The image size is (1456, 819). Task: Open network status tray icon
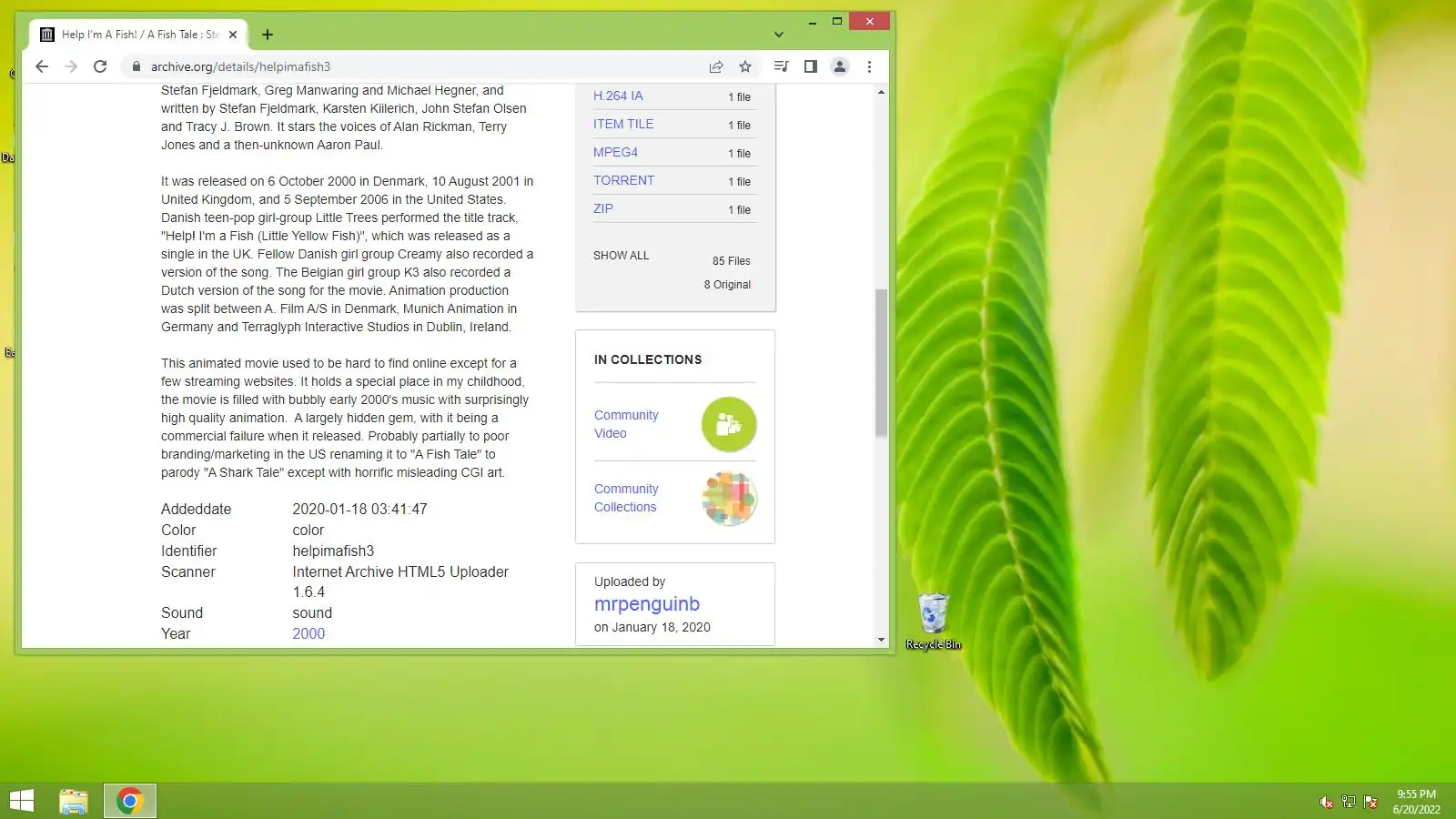(x=1349, y=802)
